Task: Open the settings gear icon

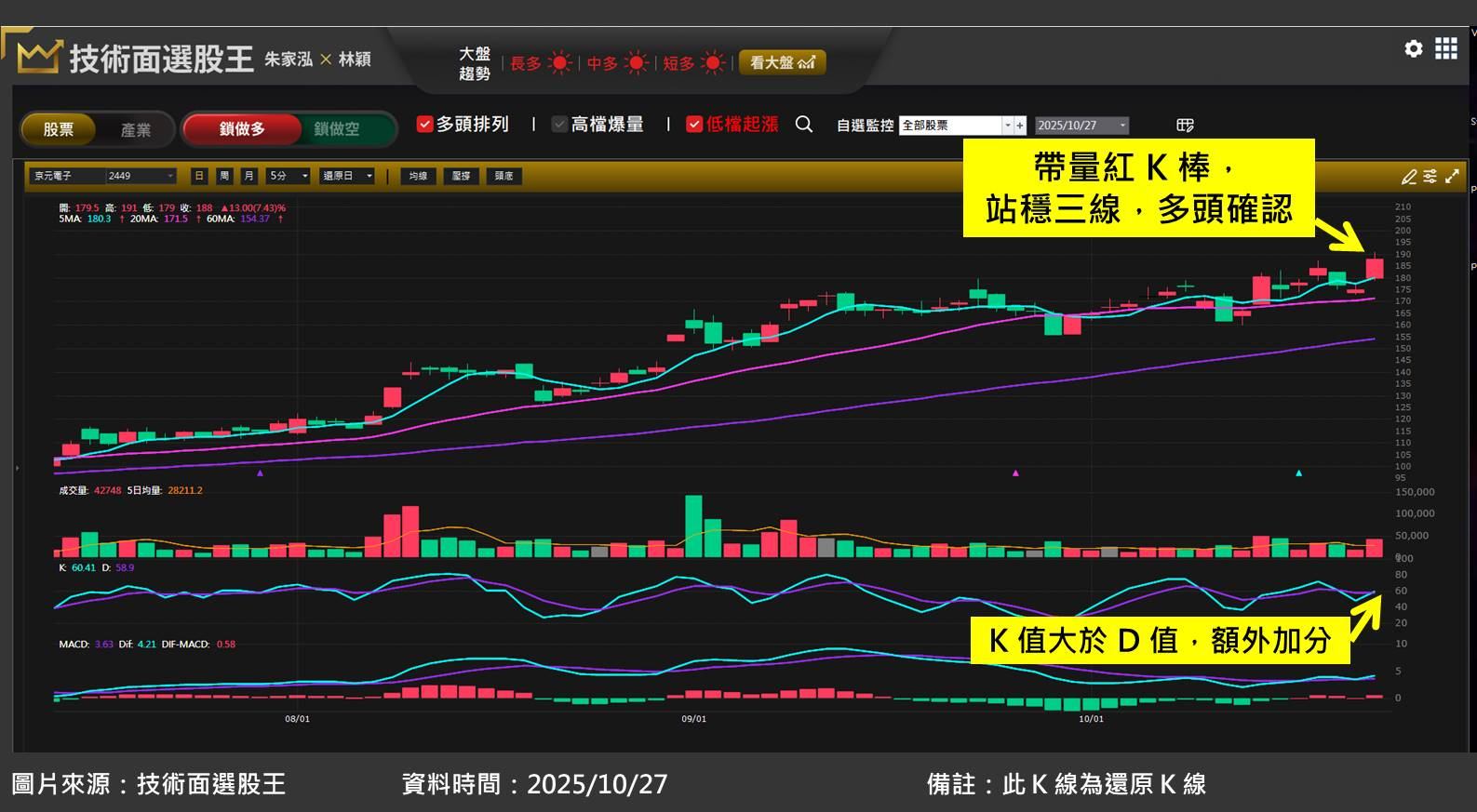Action: click(x=1413, y=48)
